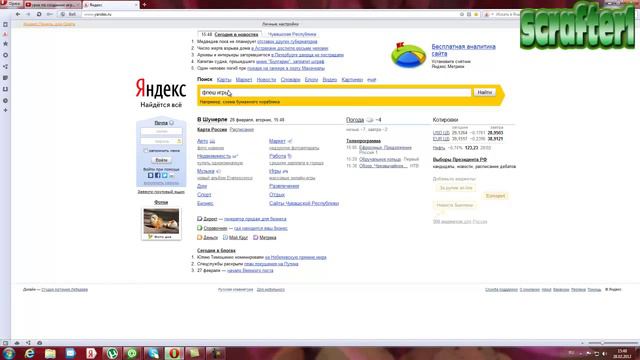Open Bookmarks star panel in sidebar
The height and width of the screenshot is (360, 640).
tap(5, 44)
